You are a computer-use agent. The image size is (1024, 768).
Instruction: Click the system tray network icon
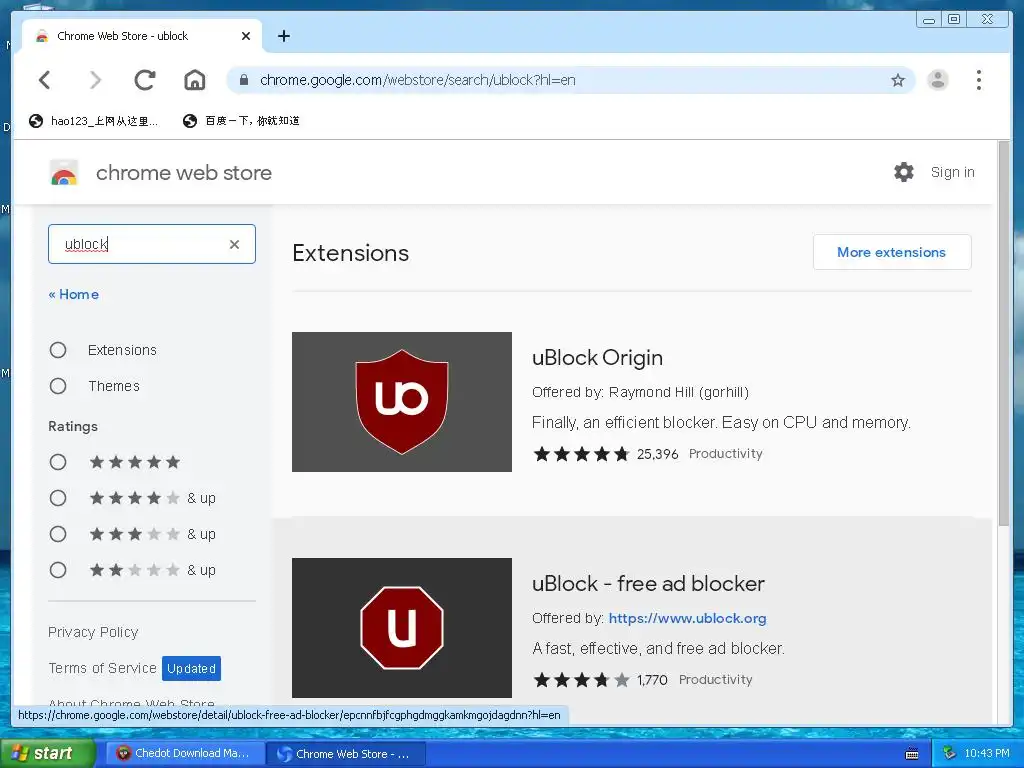click(949, 753)
